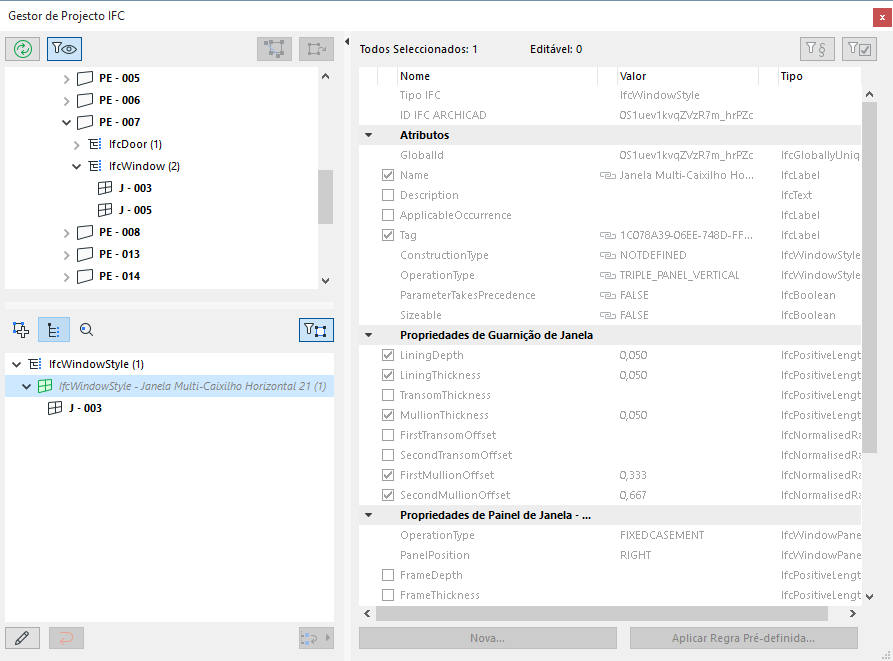Uncheck the Tag checkbox
The width and height of the screenshot is (893, 661).
(388, 235)
